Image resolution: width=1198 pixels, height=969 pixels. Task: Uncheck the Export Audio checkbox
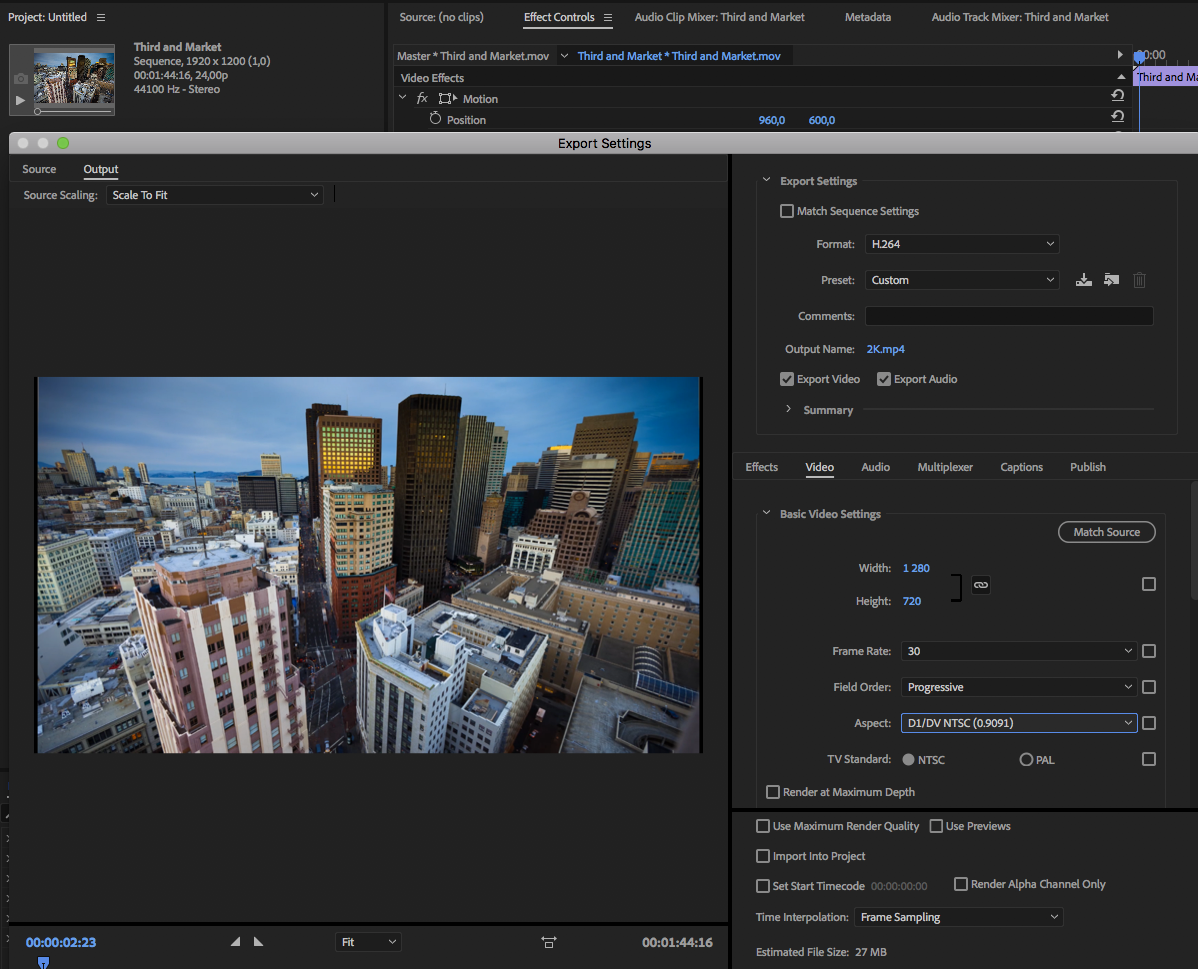(x=884, y=379)
